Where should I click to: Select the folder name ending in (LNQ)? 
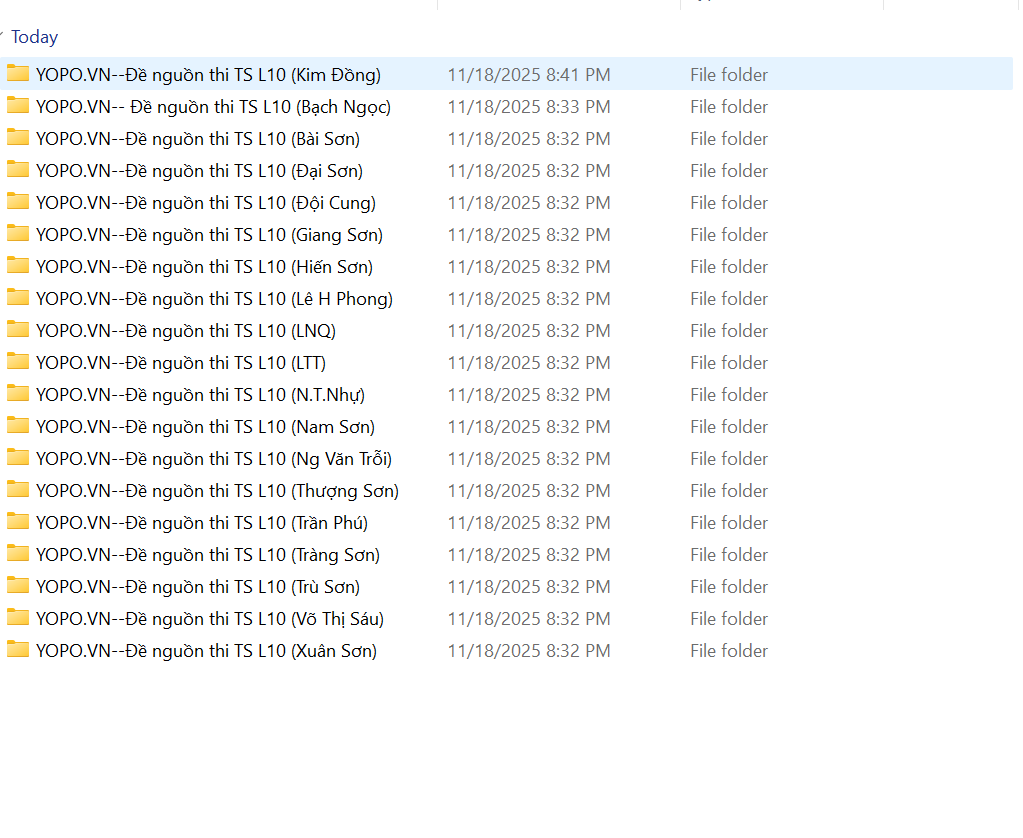point(186,331)
